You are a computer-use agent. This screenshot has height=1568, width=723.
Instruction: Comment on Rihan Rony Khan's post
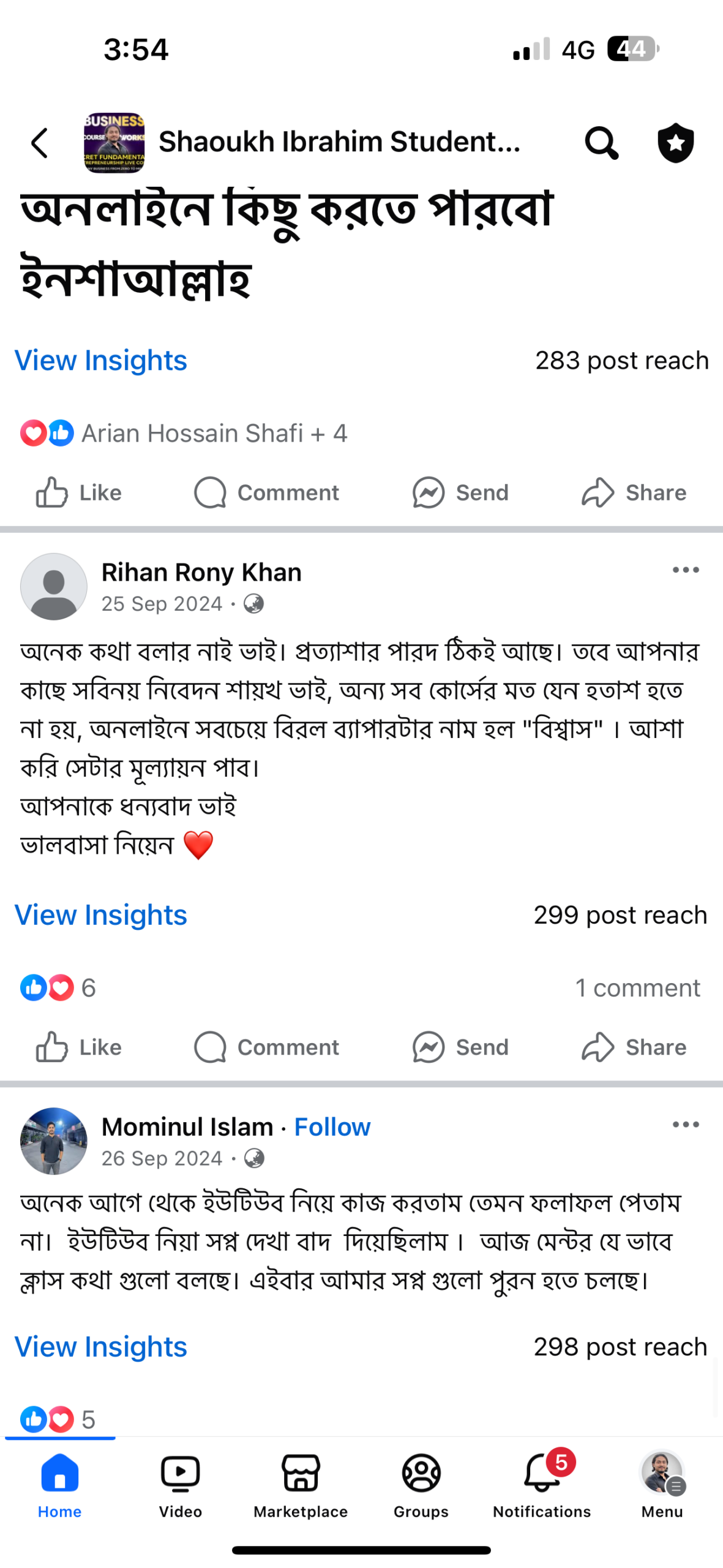pyautogui.click(x=266, y=1047)
